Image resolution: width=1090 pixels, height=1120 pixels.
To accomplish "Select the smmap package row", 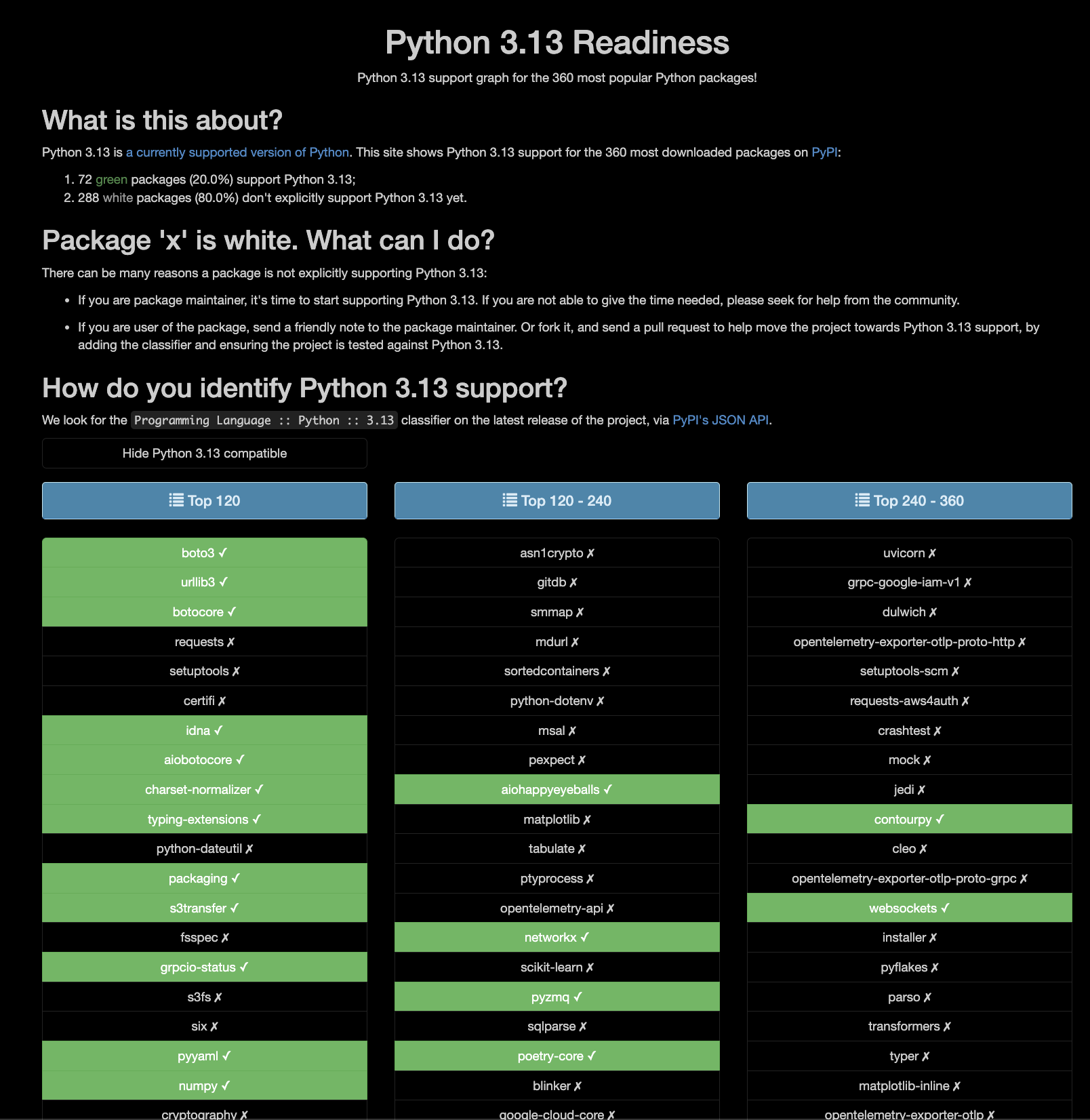I will [x=557, y=612].
